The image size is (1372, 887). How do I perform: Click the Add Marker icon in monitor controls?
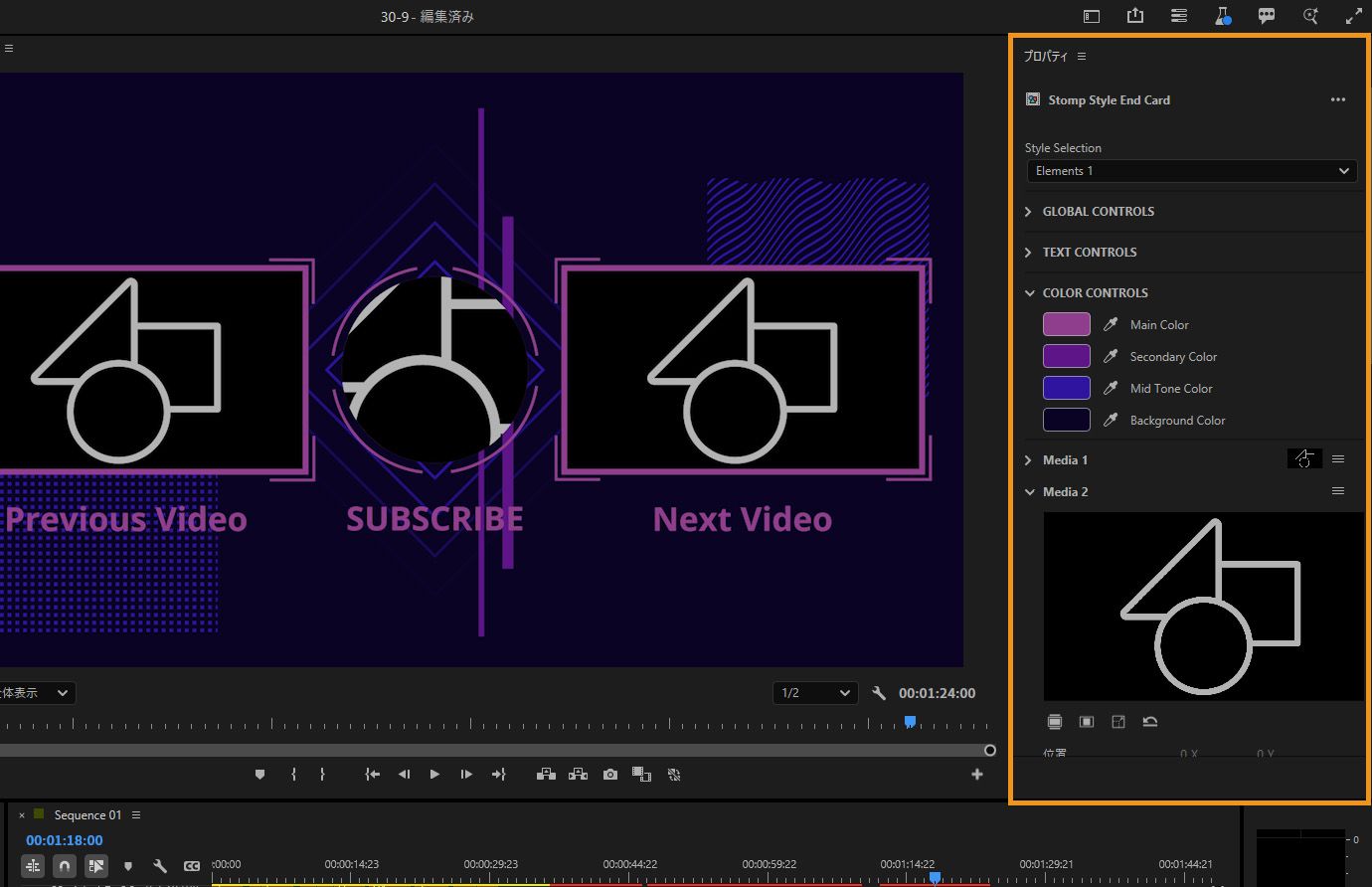(x=259, y=775)
